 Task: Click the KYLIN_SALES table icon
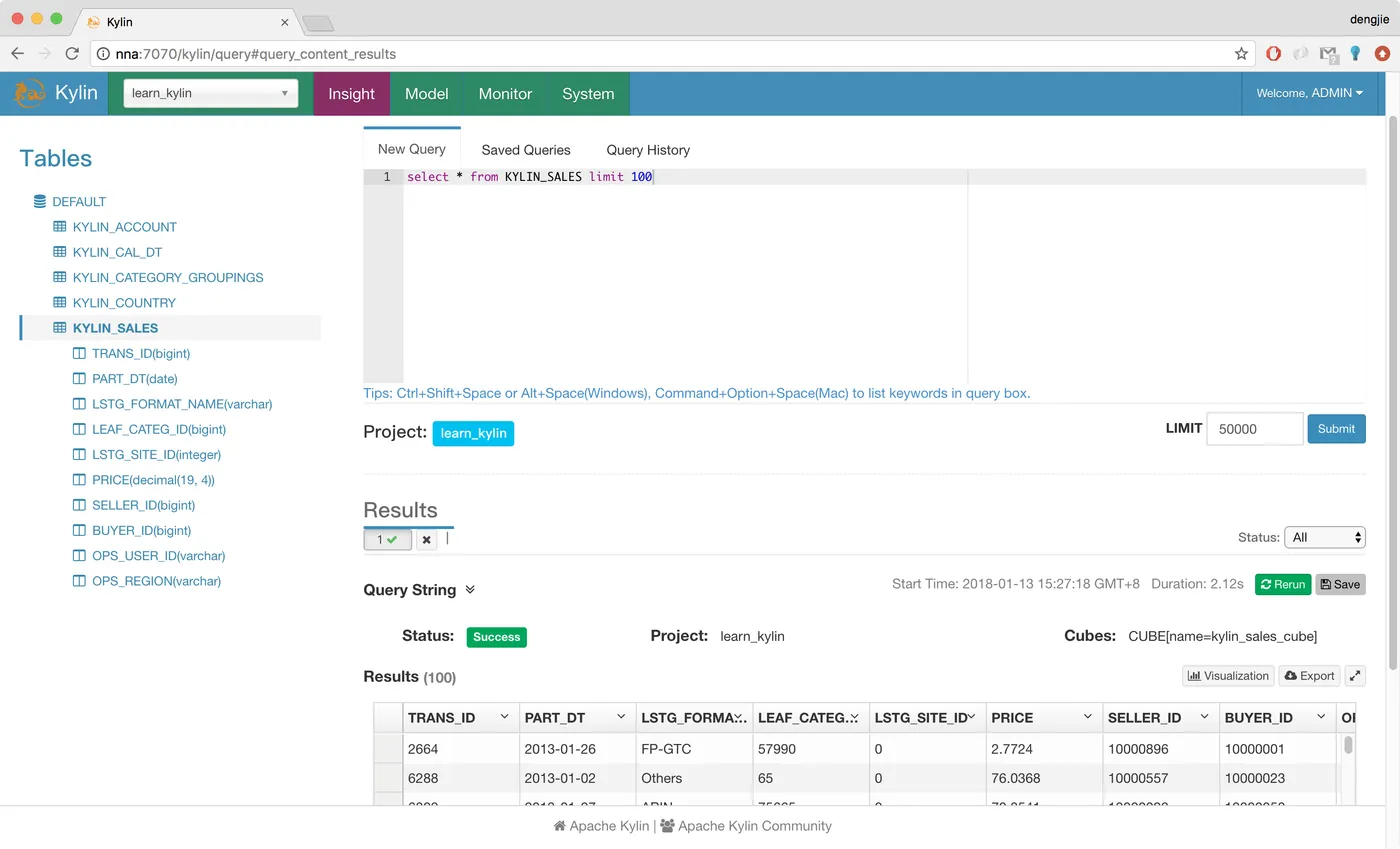60,328
